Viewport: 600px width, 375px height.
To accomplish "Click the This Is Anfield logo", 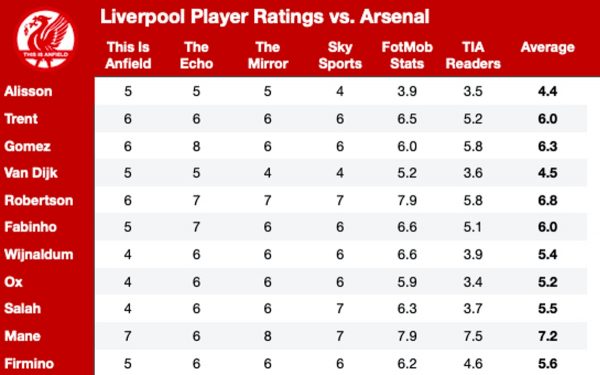I will pyautogui.click(x=46, y=39).
